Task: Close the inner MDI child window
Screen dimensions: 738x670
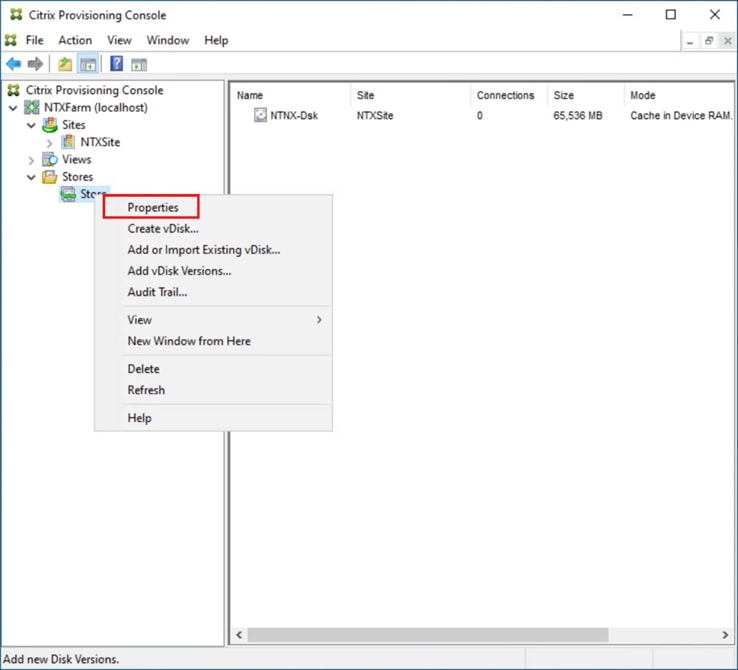Action: click(x=728, y=41)
